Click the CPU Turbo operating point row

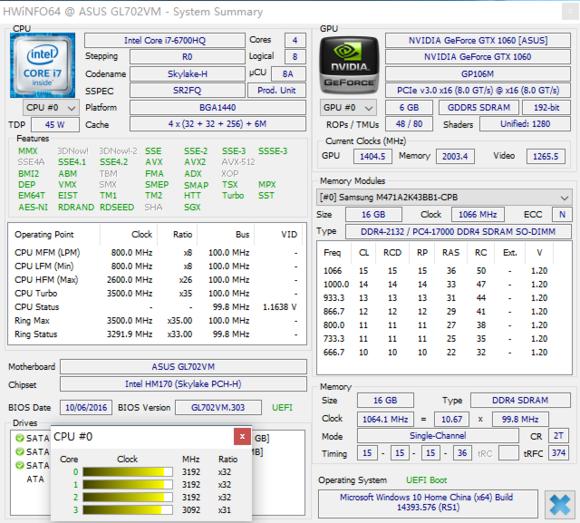coord(156,293)
